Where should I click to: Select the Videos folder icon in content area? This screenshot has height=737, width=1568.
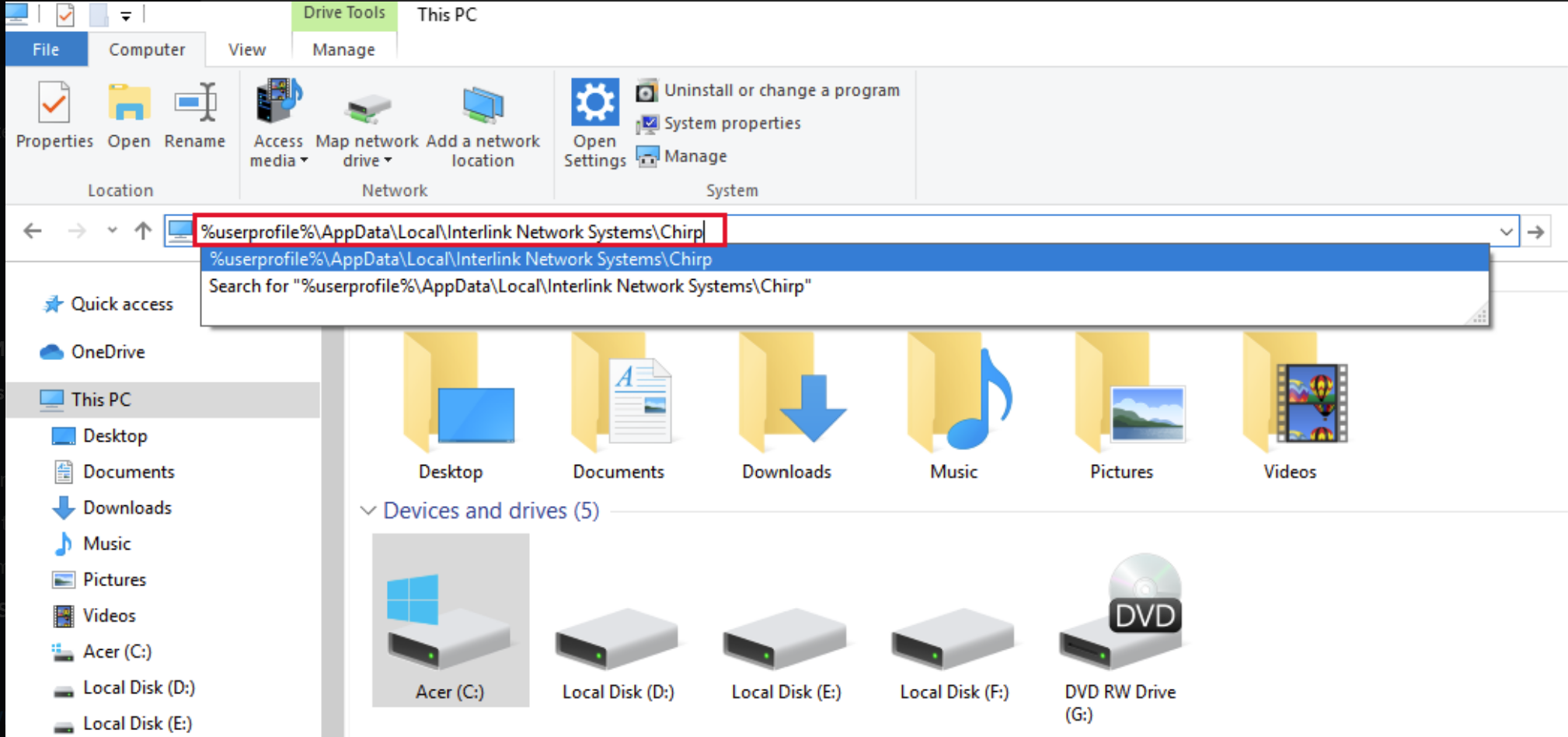coord(1295,393)
